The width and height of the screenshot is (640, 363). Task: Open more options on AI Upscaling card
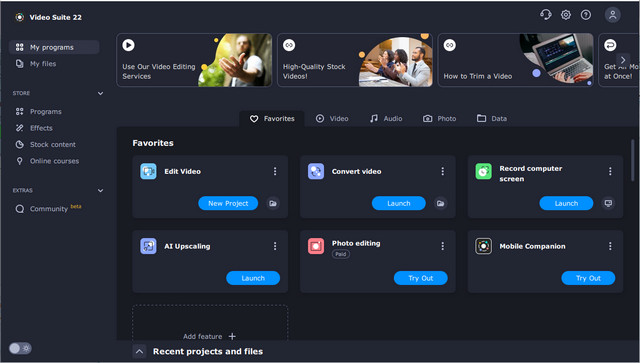275,246
